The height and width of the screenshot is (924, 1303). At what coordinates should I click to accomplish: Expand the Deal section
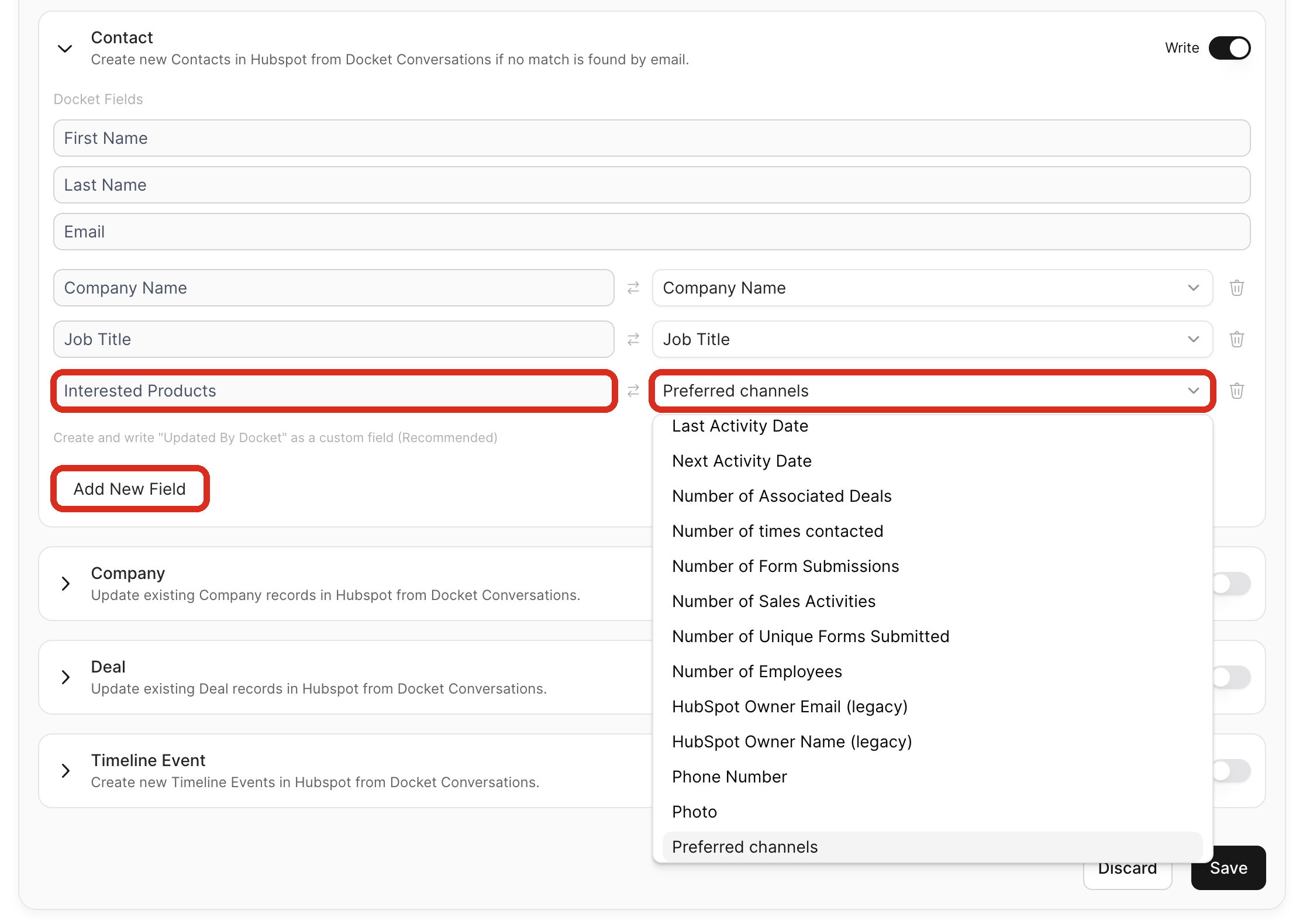tap(66, 677)
